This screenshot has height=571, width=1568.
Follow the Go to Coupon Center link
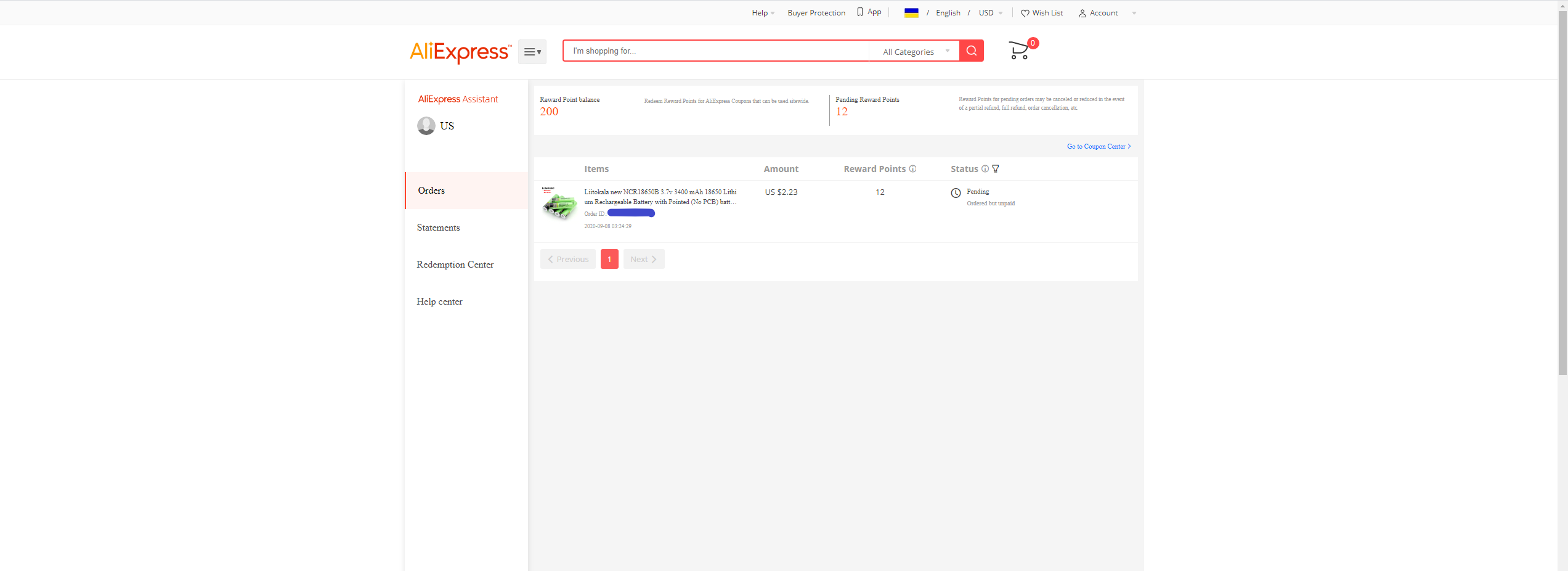tap(1099, 147)
